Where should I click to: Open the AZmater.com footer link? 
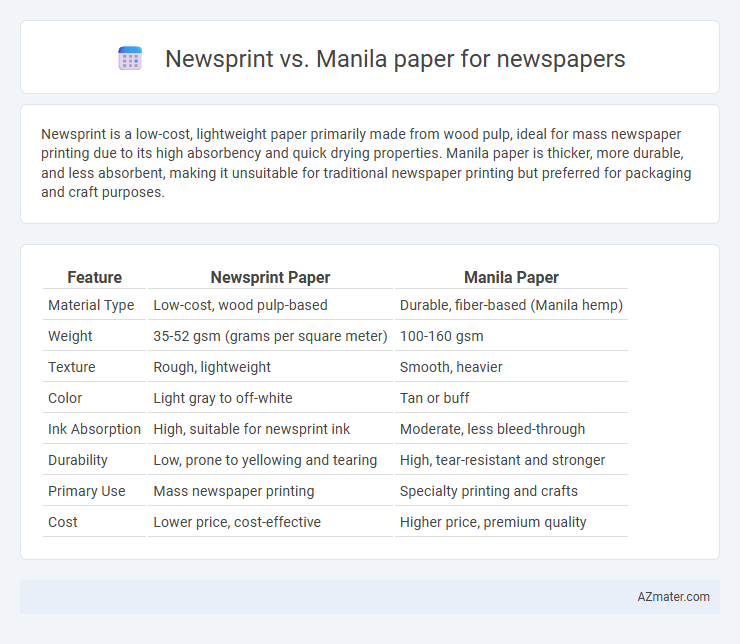pyautogui.click(x=673, y=596)
